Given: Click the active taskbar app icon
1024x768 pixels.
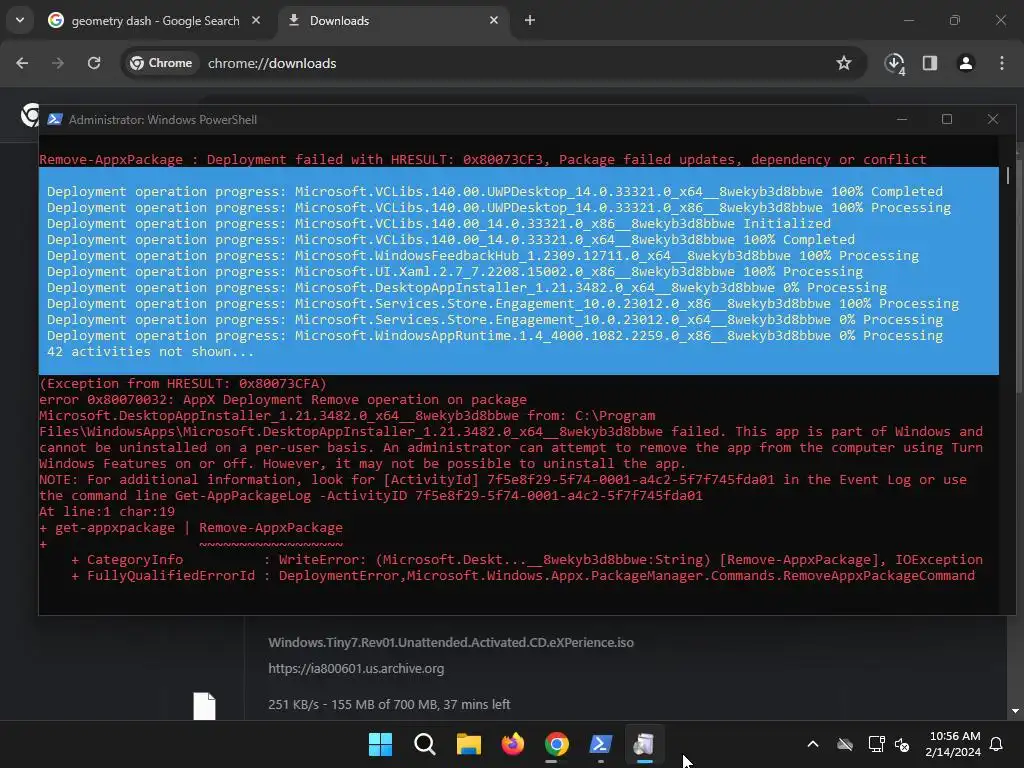Looking at the screenshot, I should [x=645, y=744].
